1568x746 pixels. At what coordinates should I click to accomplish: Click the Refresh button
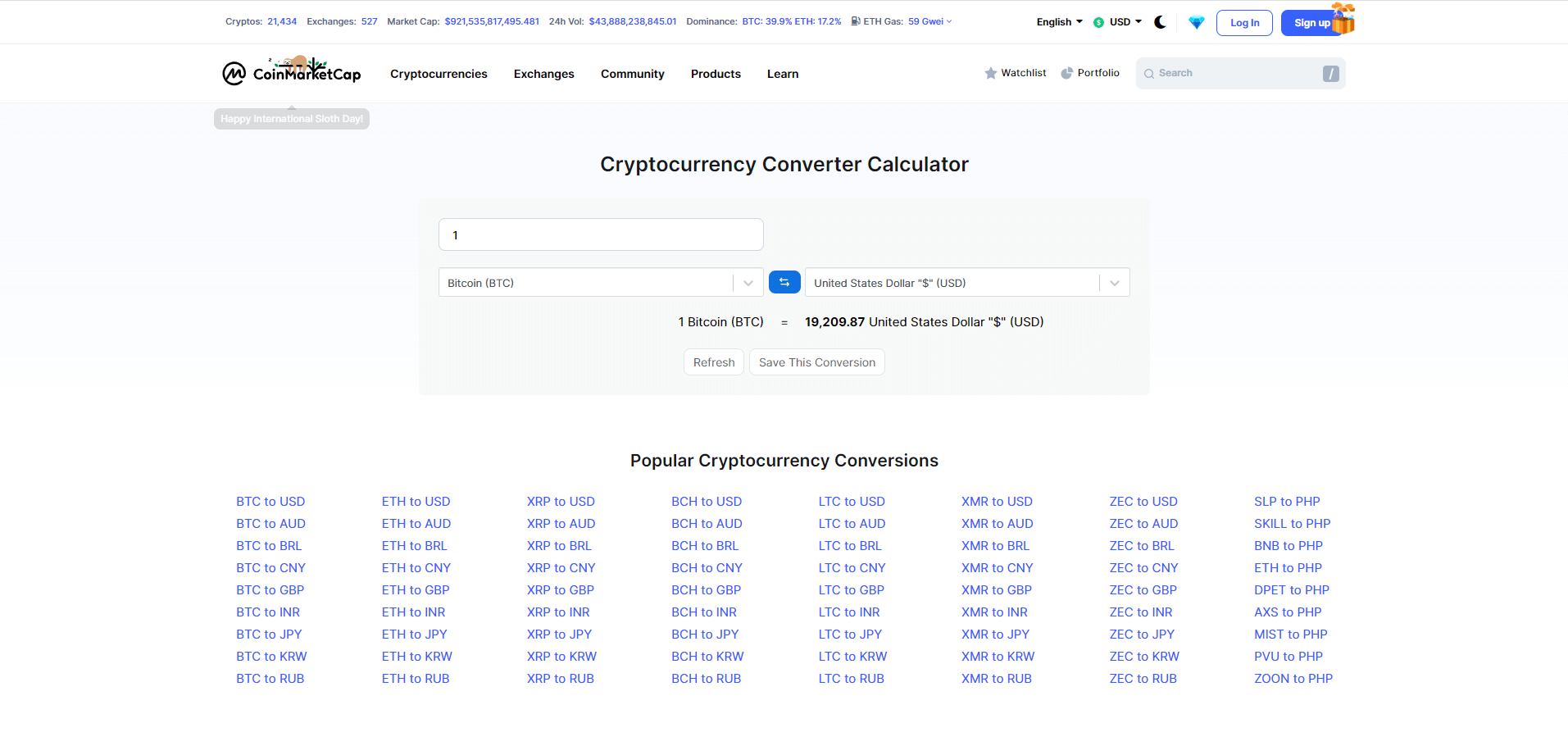click(713, 362)
